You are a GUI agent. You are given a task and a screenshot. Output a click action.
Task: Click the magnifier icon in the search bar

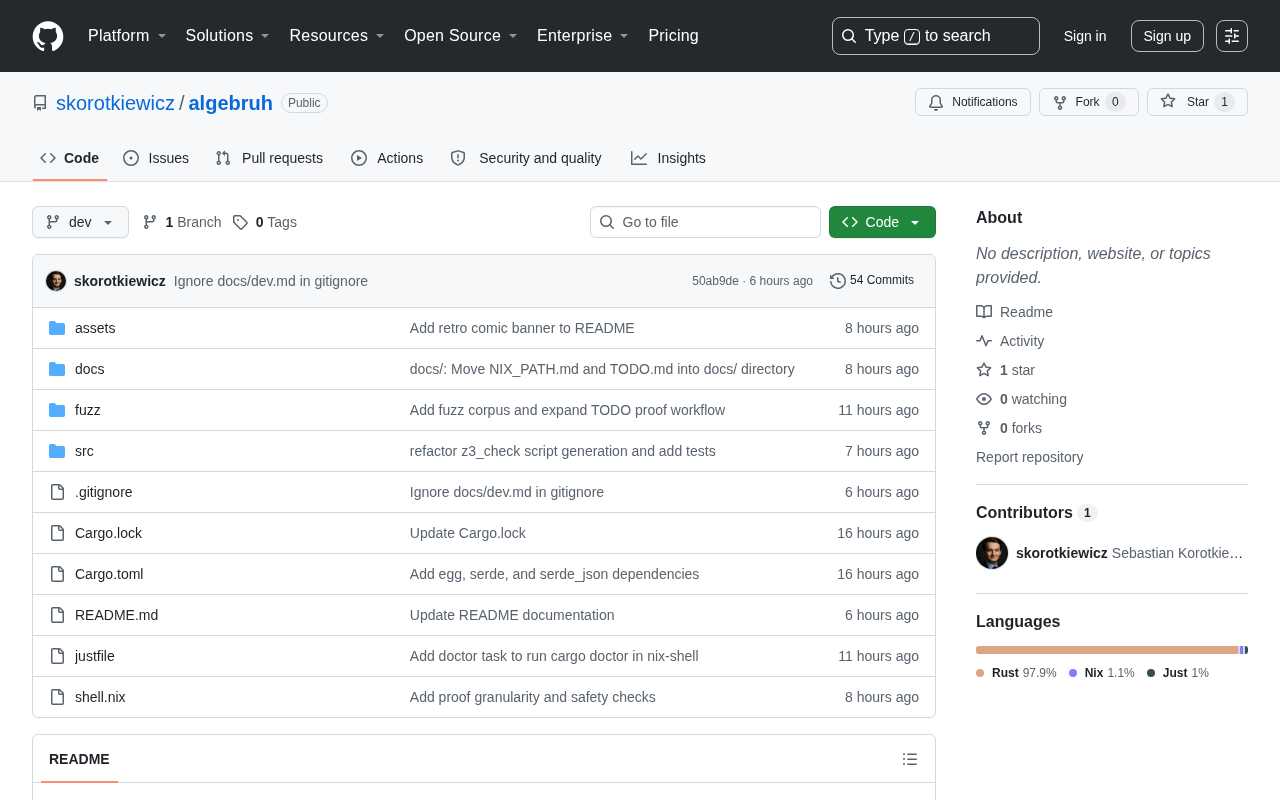coord(849,36)
